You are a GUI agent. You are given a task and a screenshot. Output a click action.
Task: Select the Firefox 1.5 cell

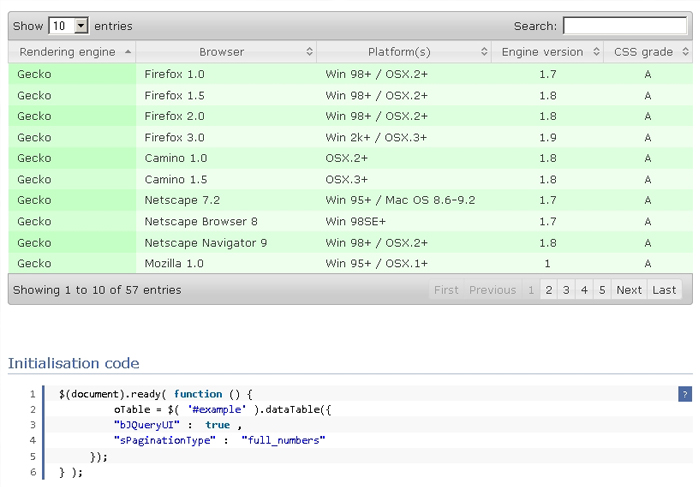(x=226, y=95)
